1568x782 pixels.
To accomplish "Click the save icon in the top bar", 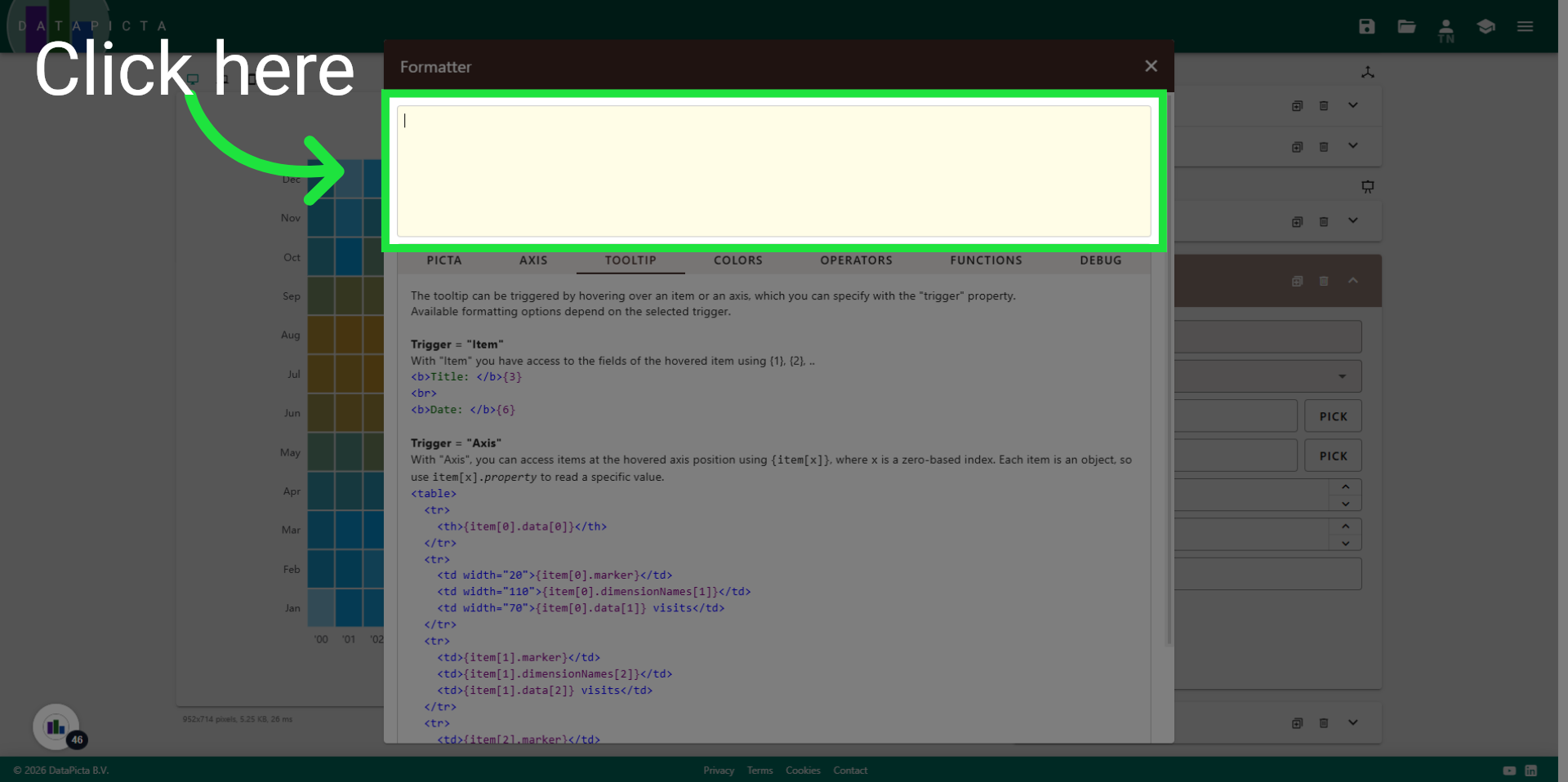I will [1367, 26].
